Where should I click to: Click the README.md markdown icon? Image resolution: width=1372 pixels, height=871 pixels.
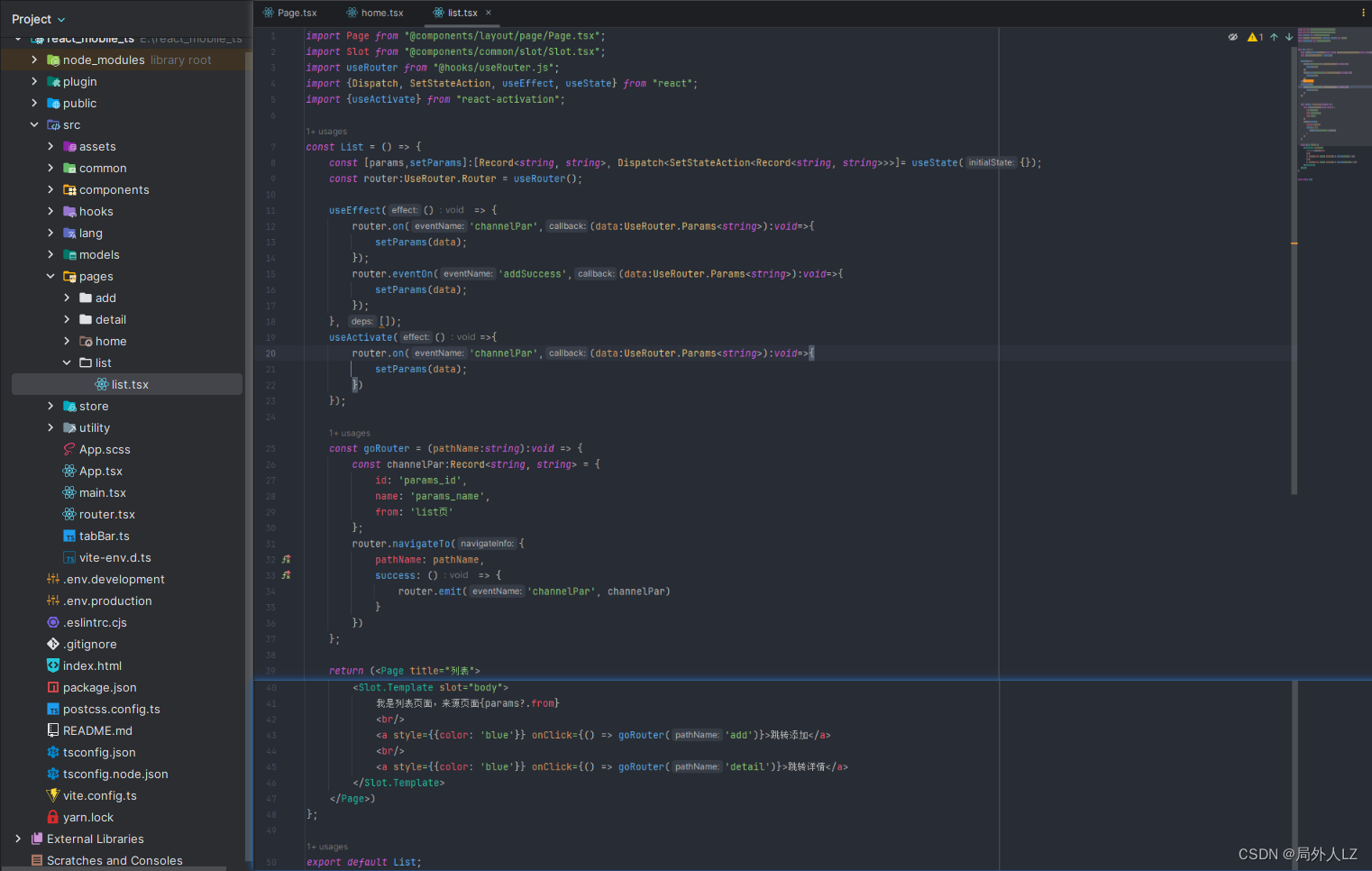pos(53,730)
